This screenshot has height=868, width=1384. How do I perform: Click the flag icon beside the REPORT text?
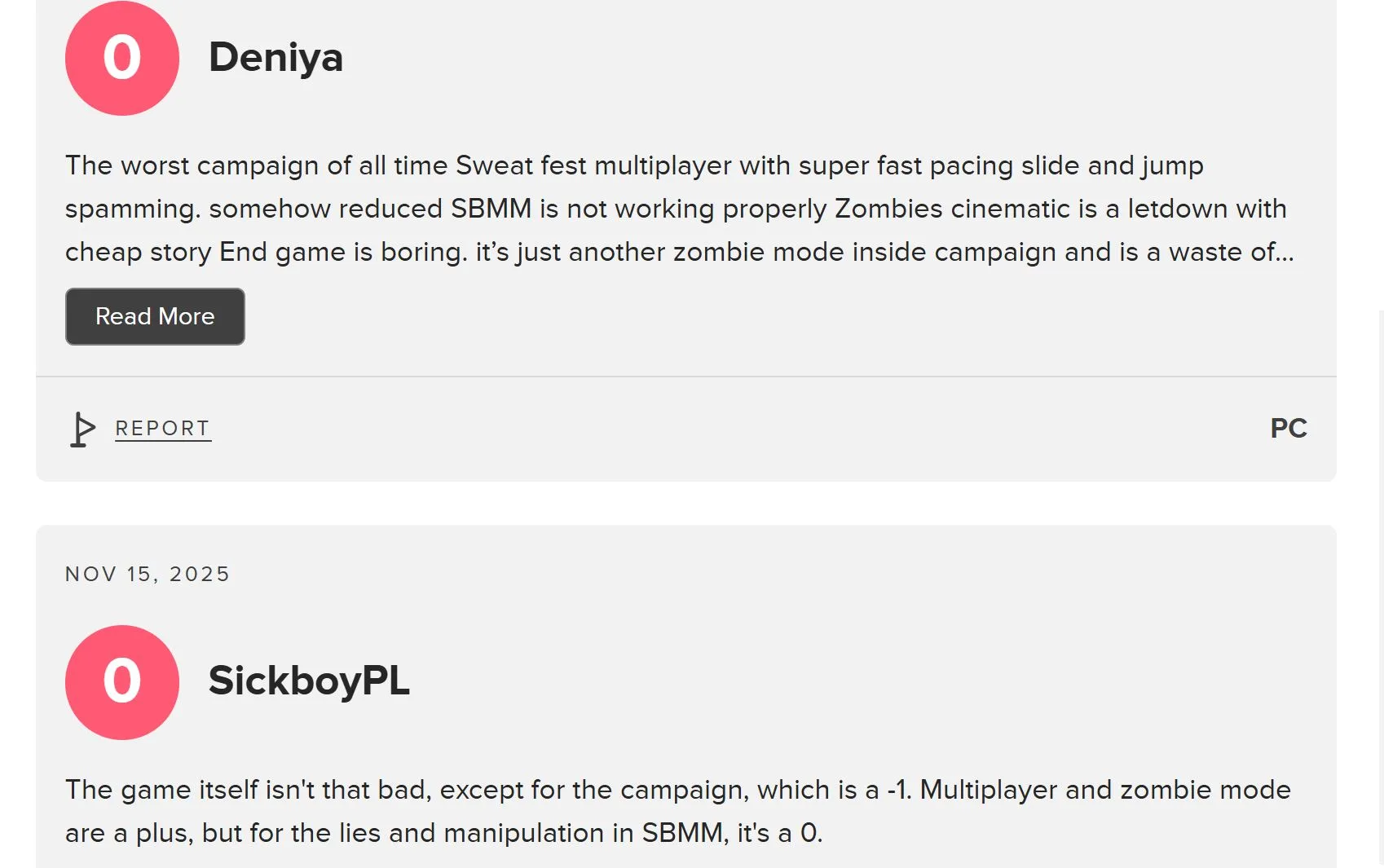click(81, 428)
